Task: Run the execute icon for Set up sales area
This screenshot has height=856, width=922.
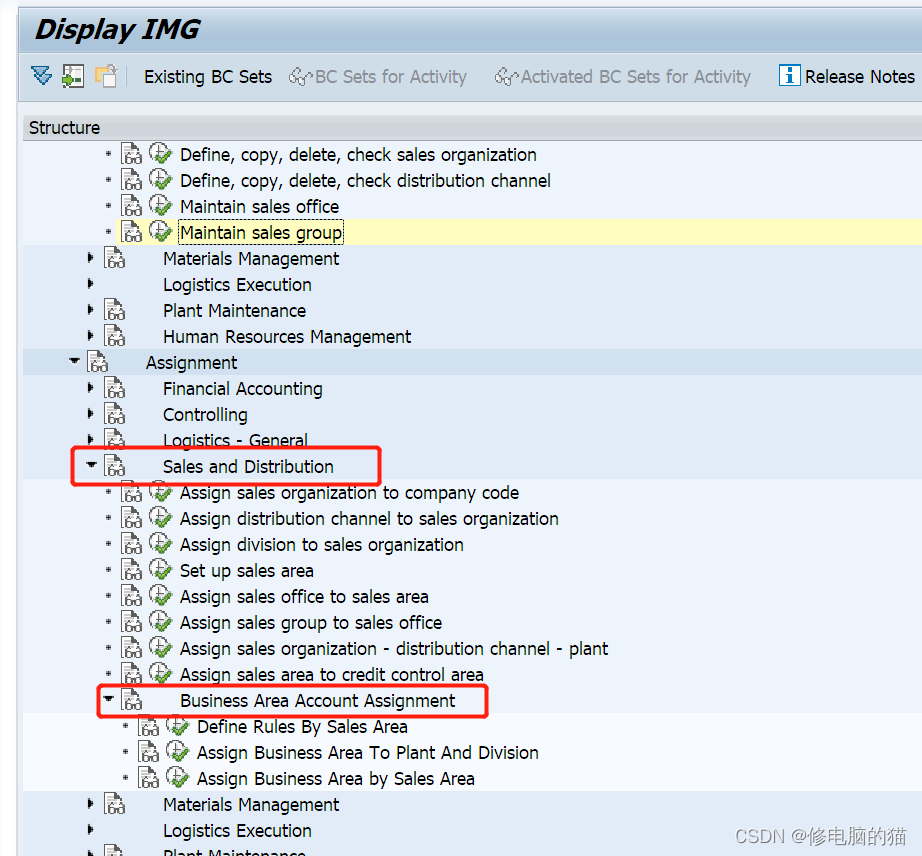Action: [160, 571]
